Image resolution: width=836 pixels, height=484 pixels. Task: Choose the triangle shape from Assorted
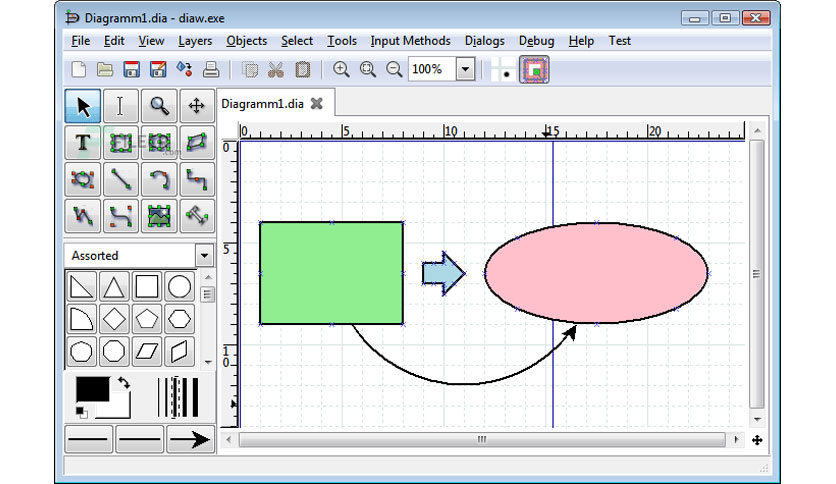click(x=114, y=287)
